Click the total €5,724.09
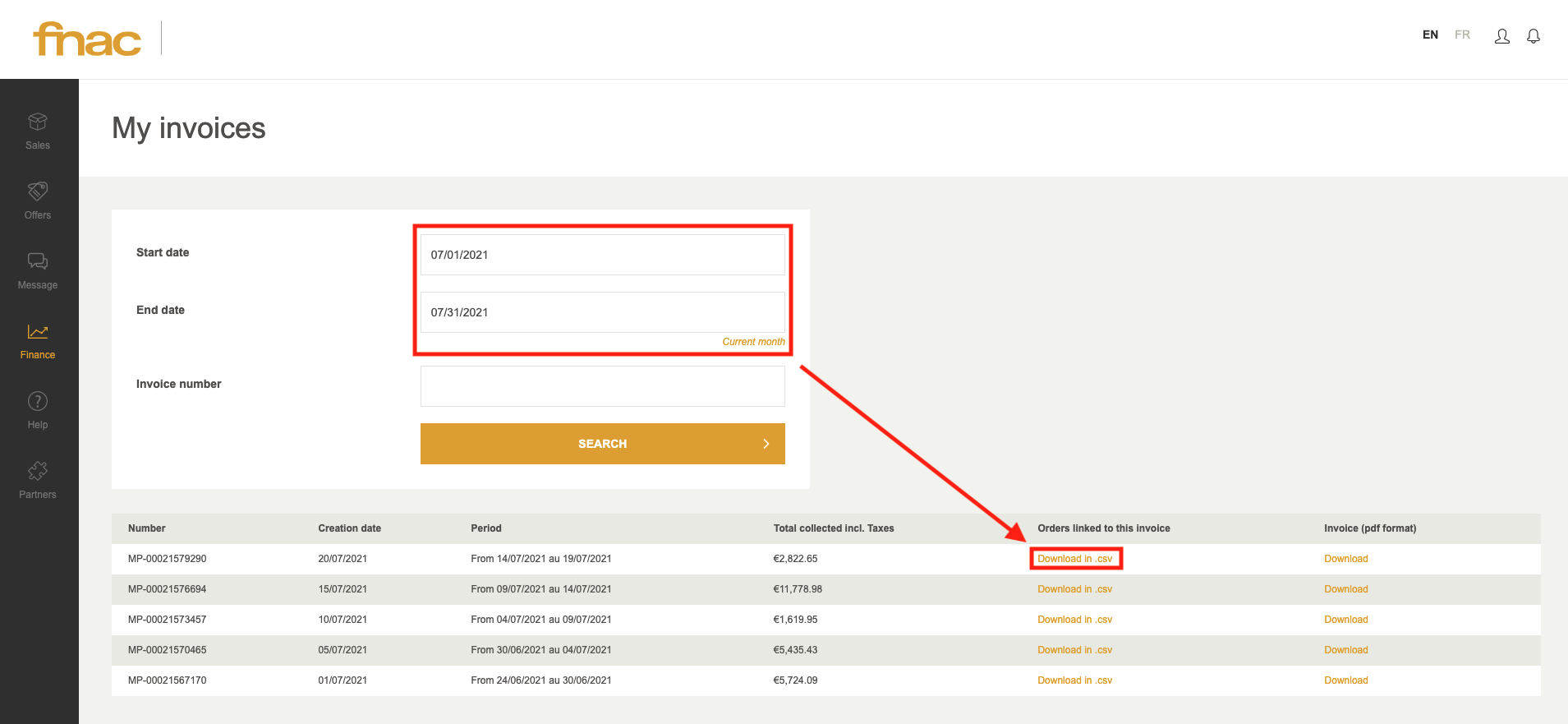Screen dimensions: 1568x724 pos(795,680)
